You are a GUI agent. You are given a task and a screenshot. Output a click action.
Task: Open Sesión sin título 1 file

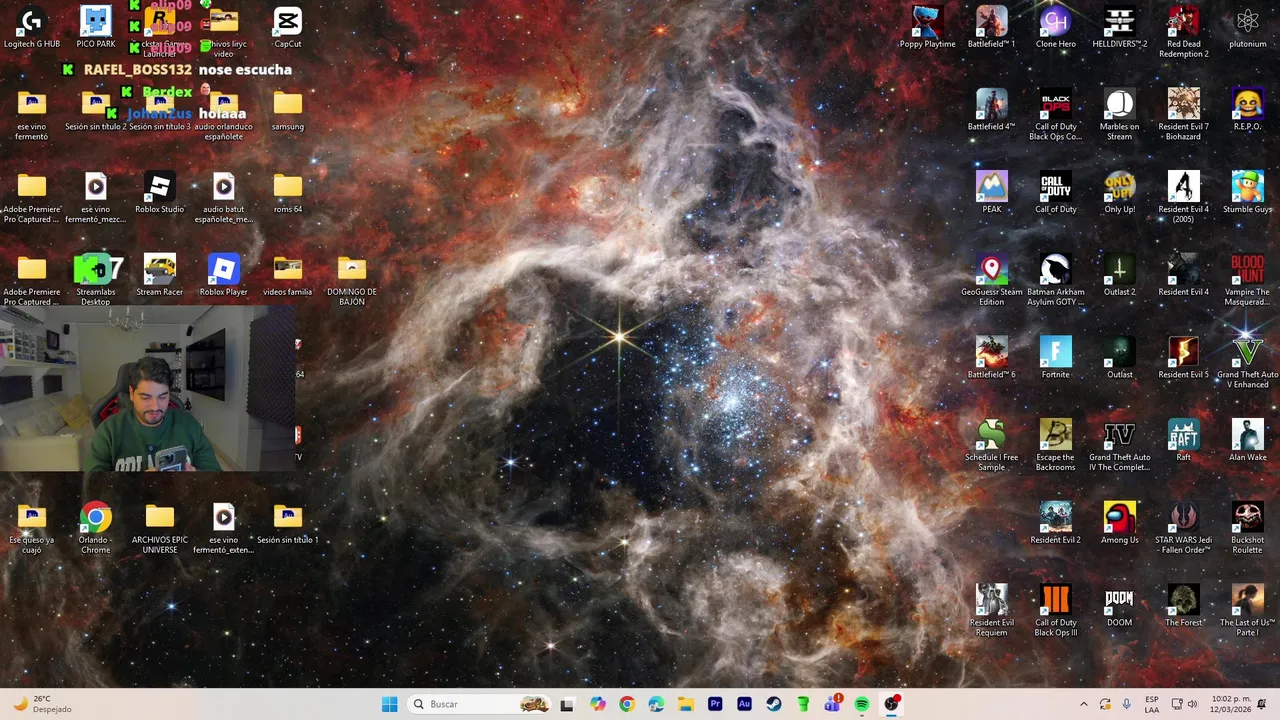[288, 523]
